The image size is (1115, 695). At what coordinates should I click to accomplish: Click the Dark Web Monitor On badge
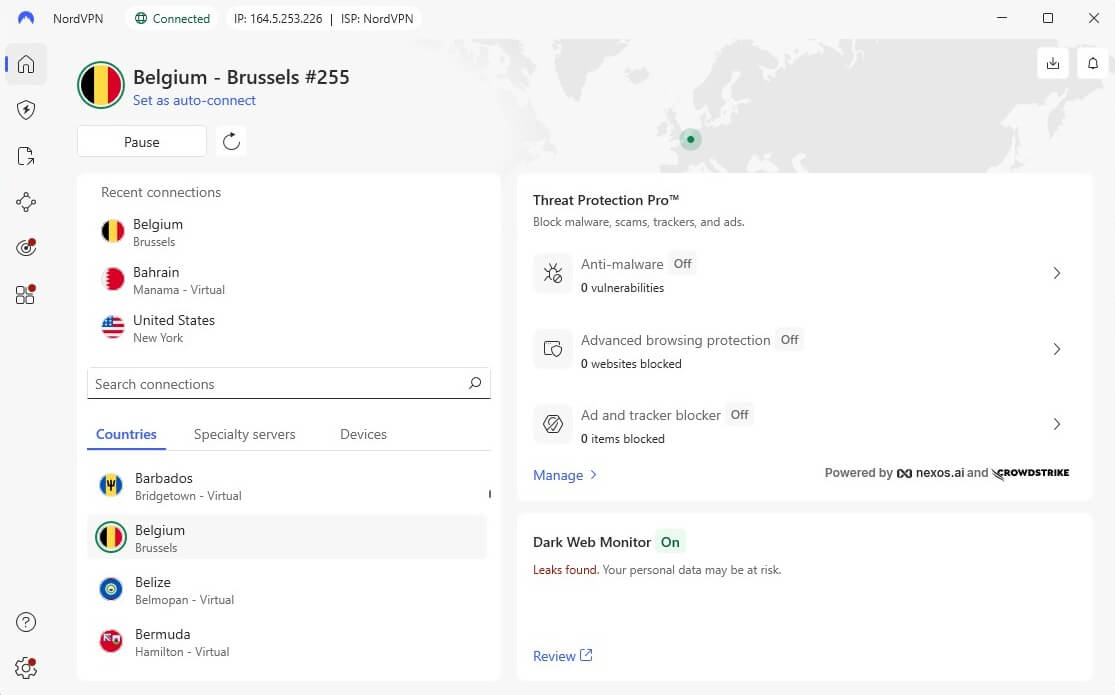[670, 542]
